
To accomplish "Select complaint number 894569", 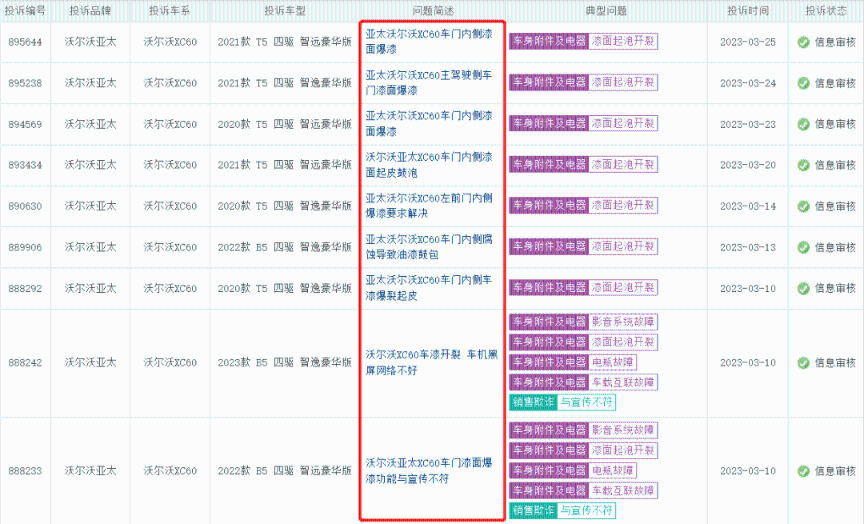I will pos(25,124).
